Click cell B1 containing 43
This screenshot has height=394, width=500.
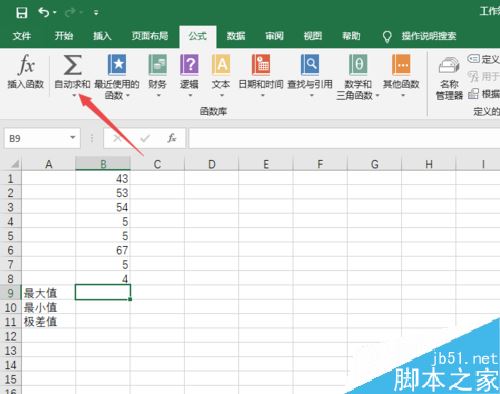pos(103,179)
